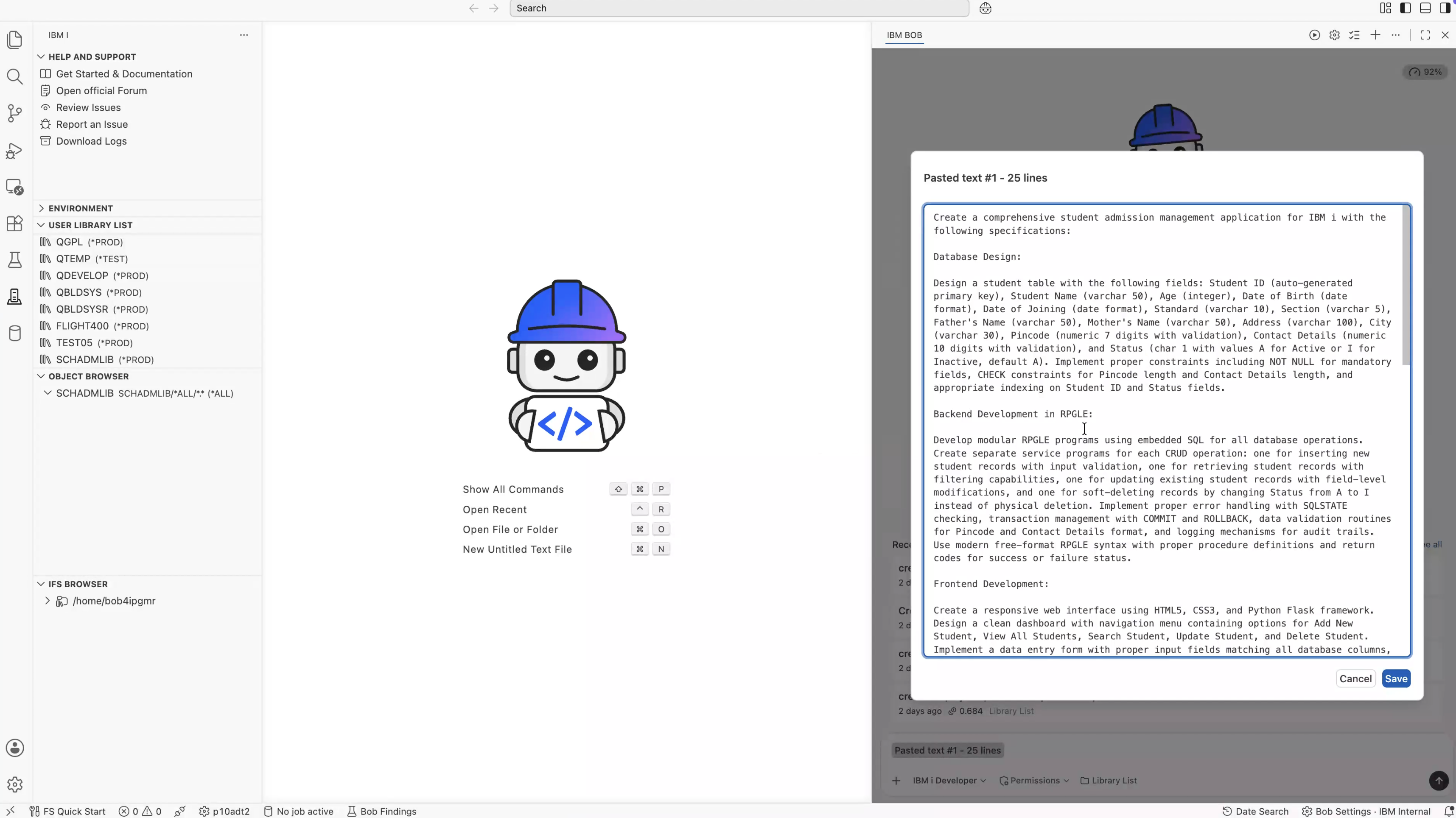This screenshot has width=1456, height=818.
Task: Collapse the SCHADMLIB object browser node
Action: [48, 393]
